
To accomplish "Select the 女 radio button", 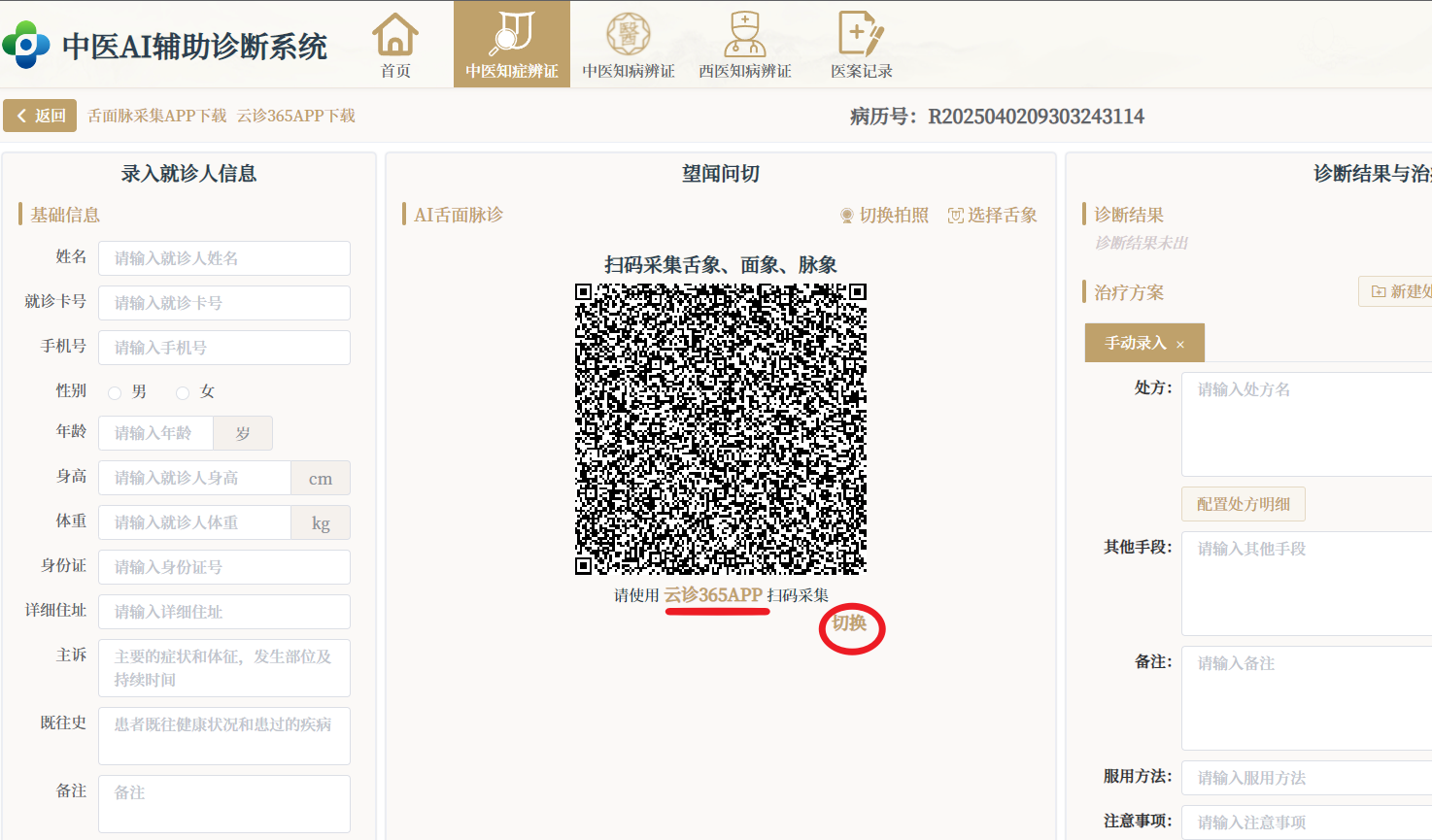I will pos(183,392).
